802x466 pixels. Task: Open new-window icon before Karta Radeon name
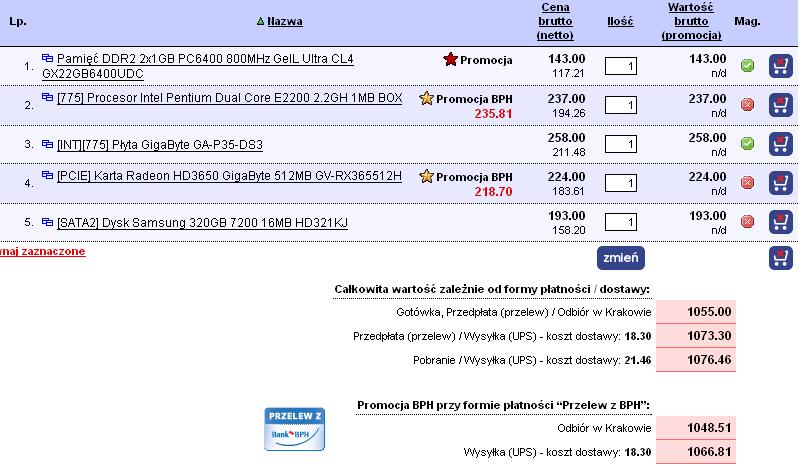[x=48, y=175]
